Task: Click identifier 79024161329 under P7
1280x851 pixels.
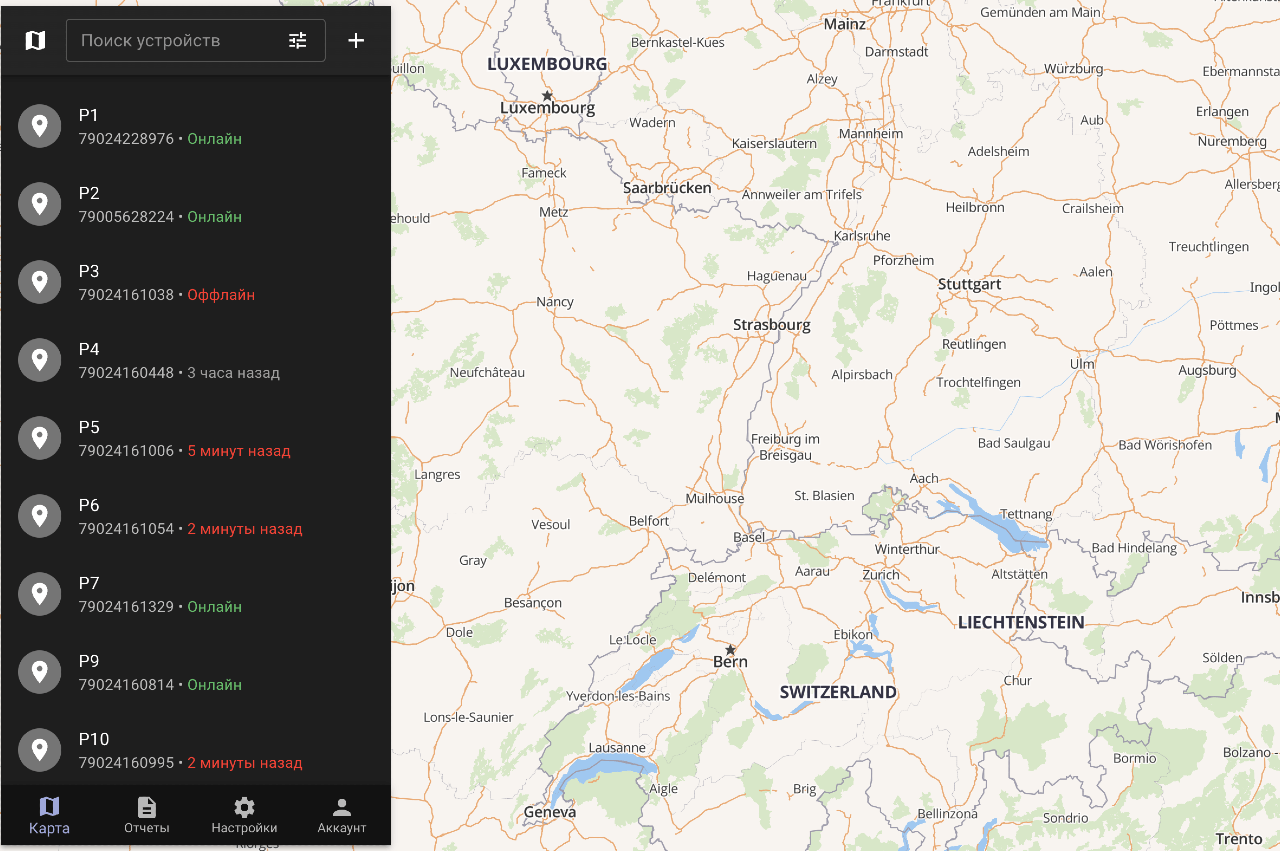Action: [x=127, y=607]
